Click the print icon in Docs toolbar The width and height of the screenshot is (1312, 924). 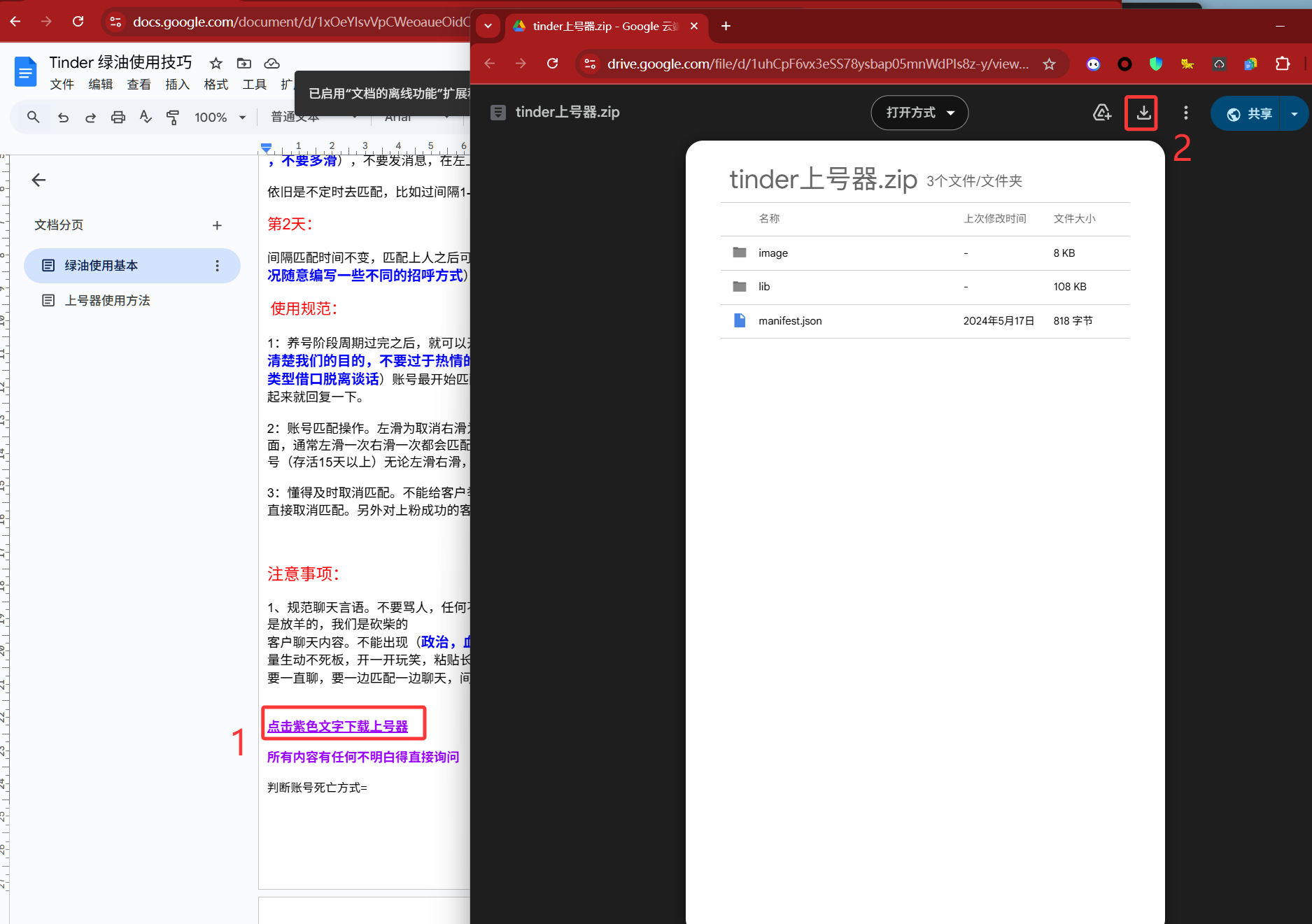(118, 118)
